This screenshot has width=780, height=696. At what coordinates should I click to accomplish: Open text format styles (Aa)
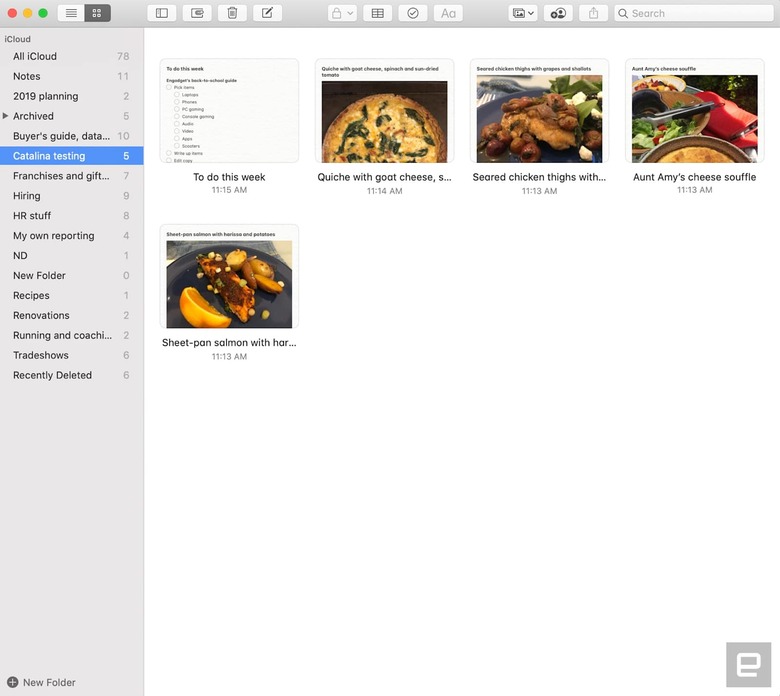click(448, 13)
